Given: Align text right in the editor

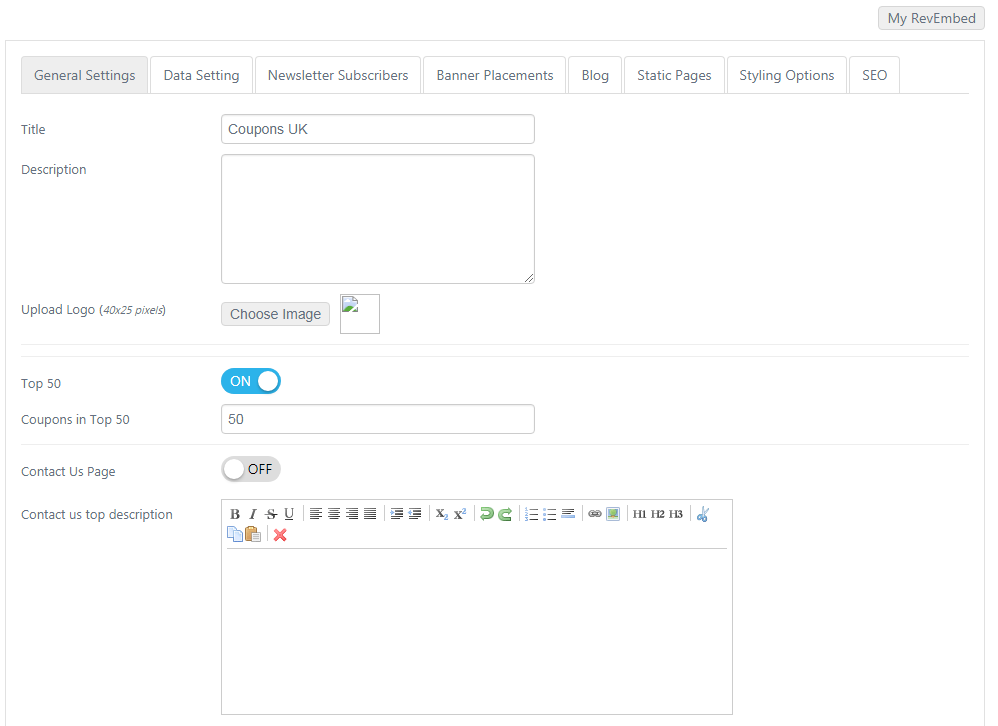Looking at the screenshot, I should click(x=352, y=514).
